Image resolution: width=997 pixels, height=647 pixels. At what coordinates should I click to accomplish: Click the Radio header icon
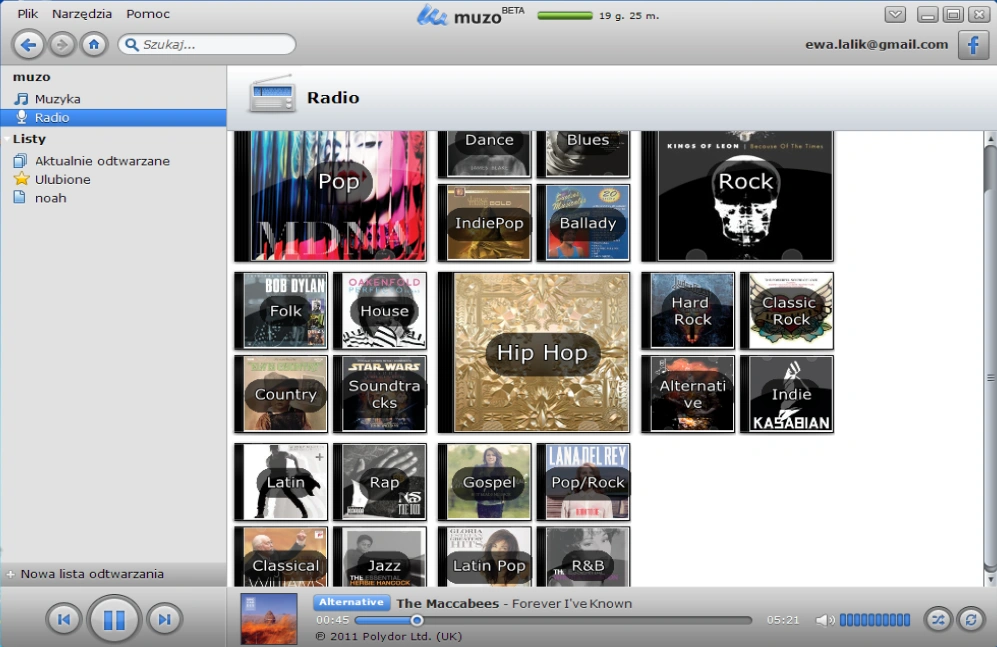[x=272, y=95]
